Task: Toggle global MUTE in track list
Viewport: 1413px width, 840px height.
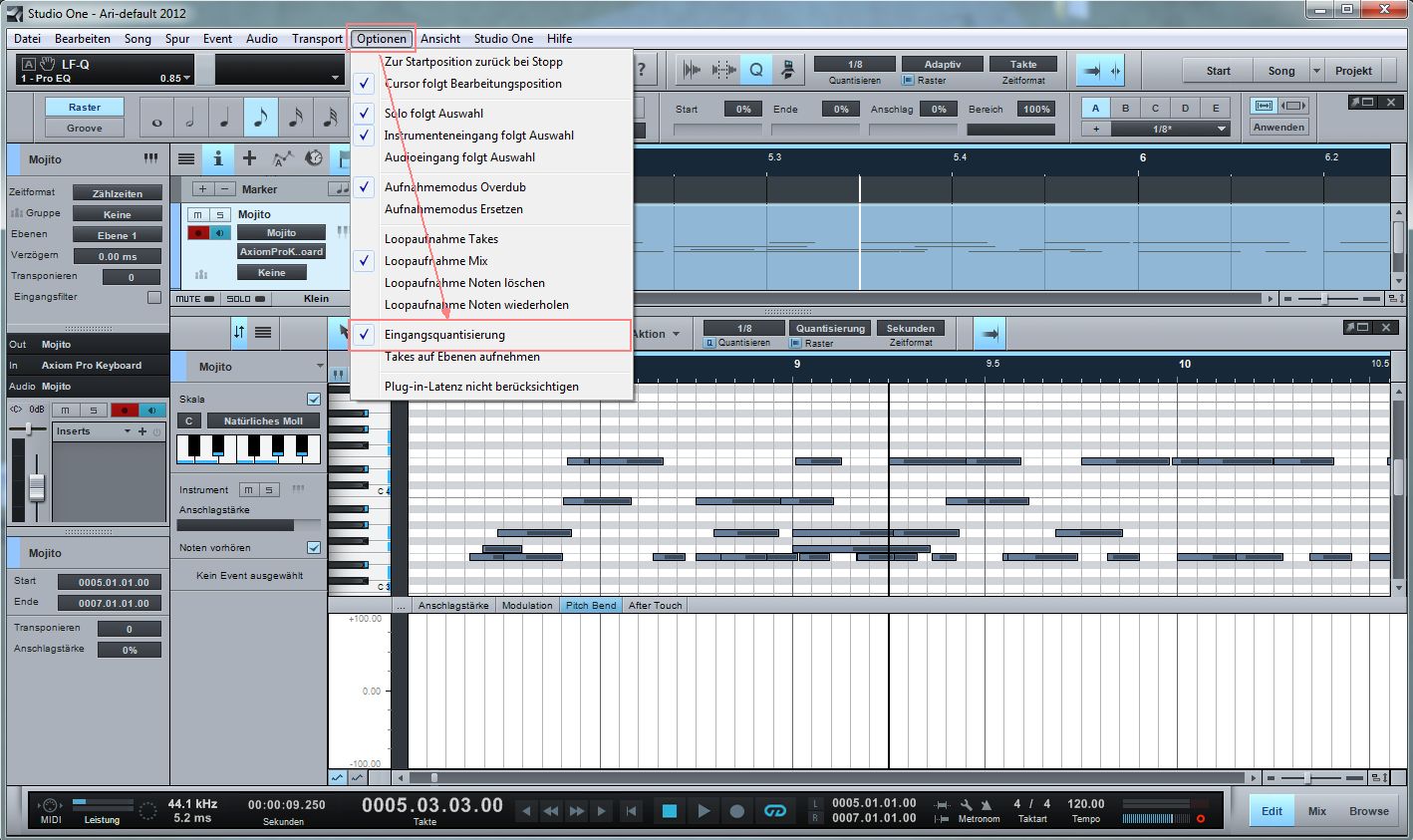Action: [x=194, y=299]
